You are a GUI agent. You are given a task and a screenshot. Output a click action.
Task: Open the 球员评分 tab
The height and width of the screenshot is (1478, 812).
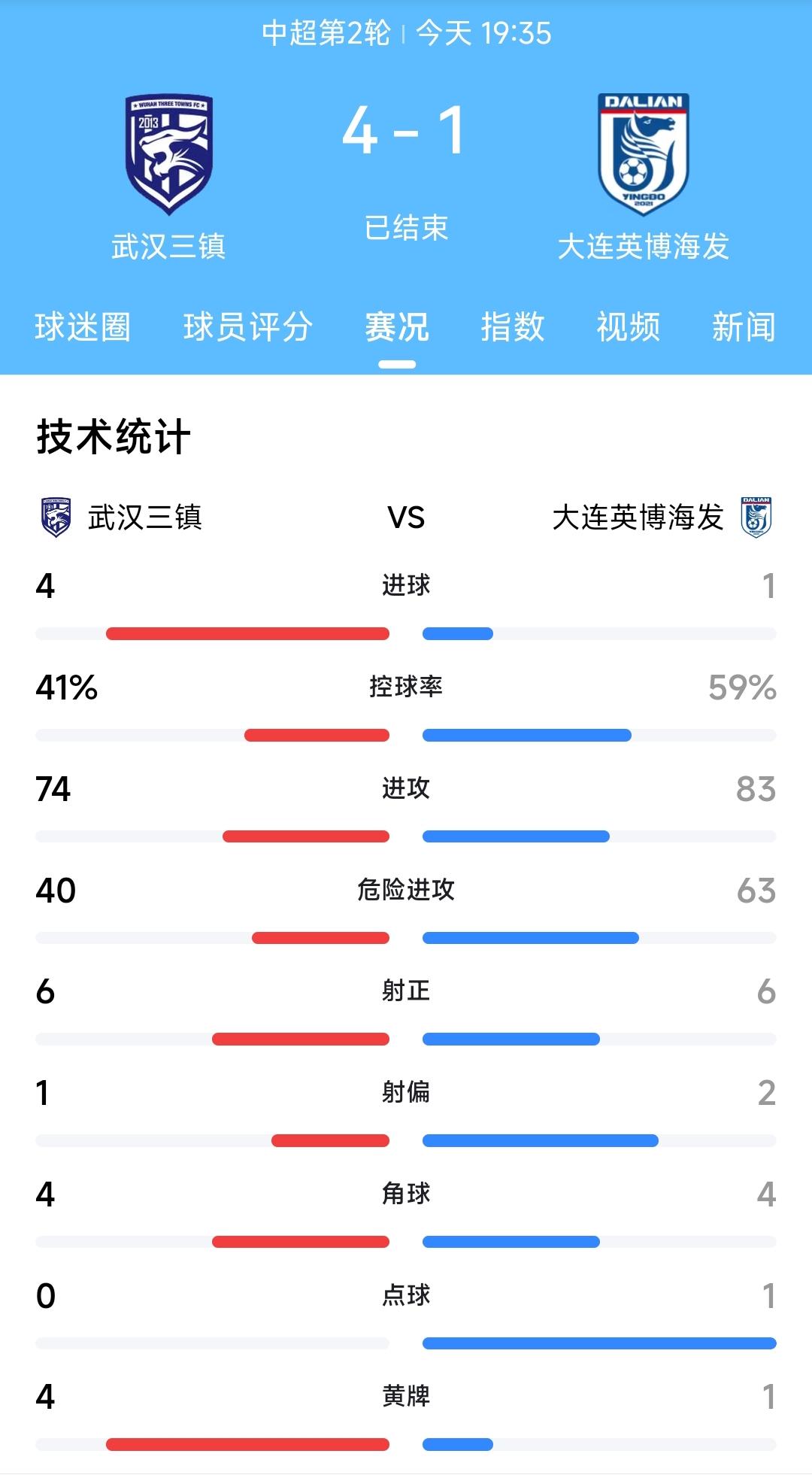(247, 326)
